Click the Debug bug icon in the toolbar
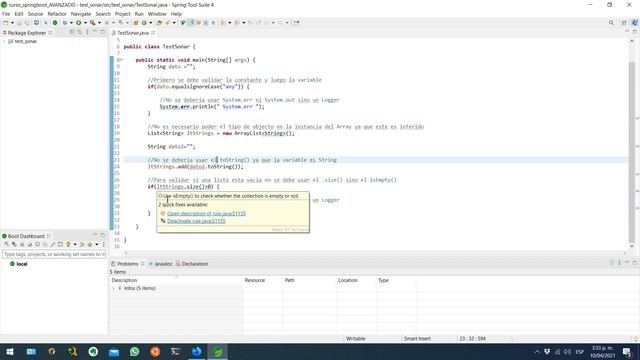 coord(65,23)
